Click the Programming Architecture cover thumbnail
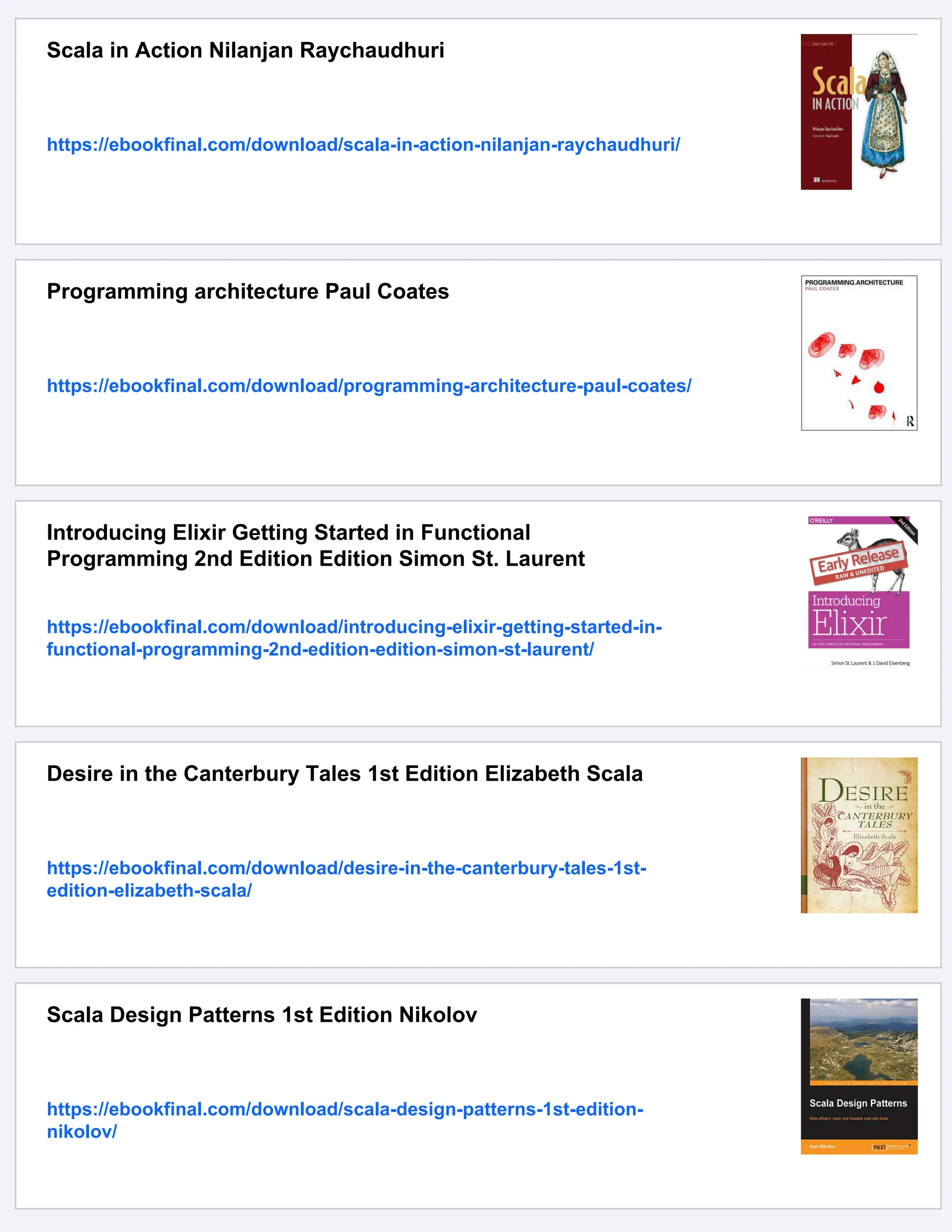The height and width of the screenshot is (1232, 952). coord(859,353)
